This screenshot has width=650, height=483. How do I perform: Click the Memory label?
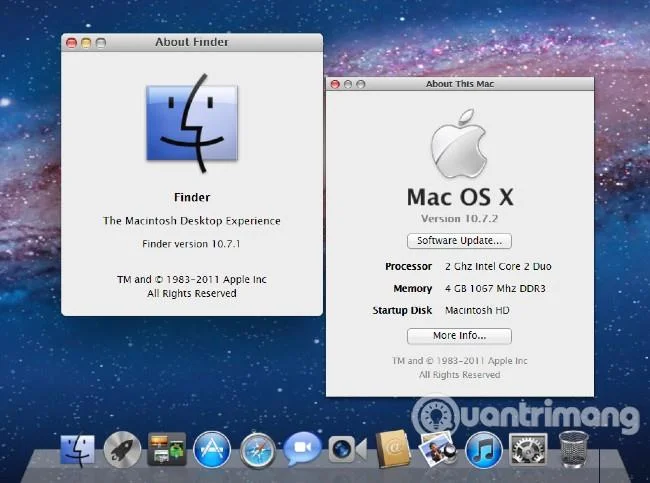[412, 289]
